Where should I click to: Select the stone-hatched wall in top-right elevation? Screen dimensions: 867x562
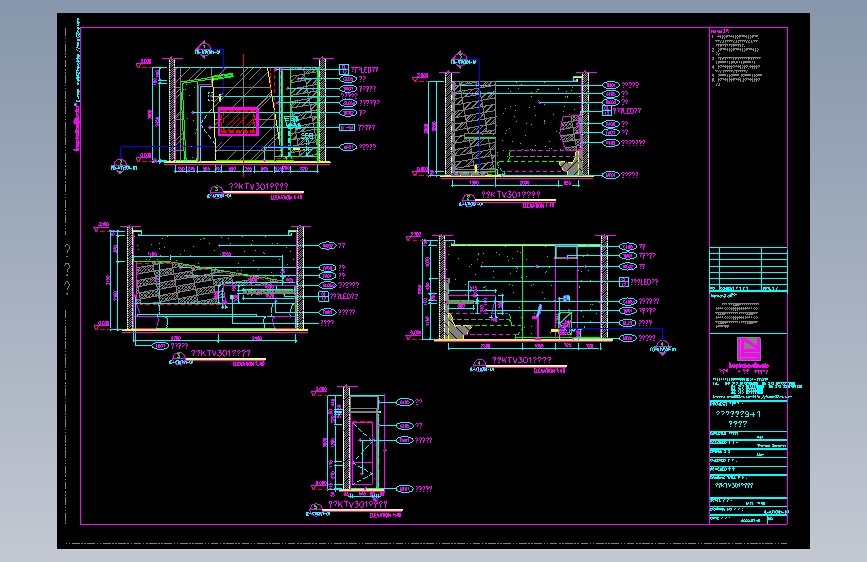coord(474,127)
